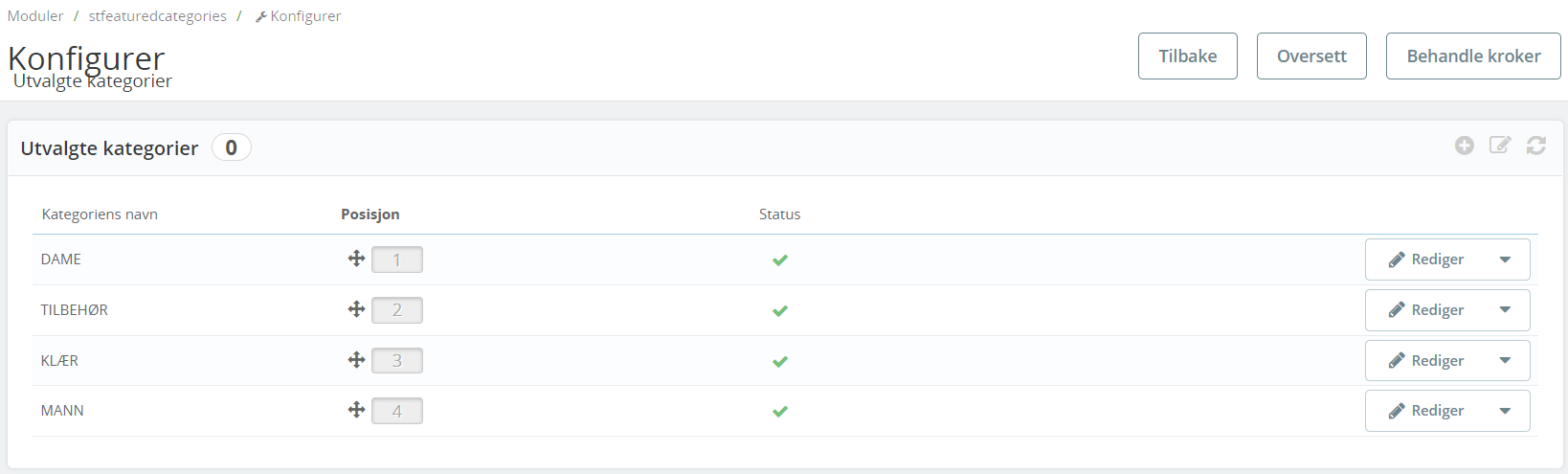Click the refresh list icon
1568x474 pixels.
(1536, 146)
